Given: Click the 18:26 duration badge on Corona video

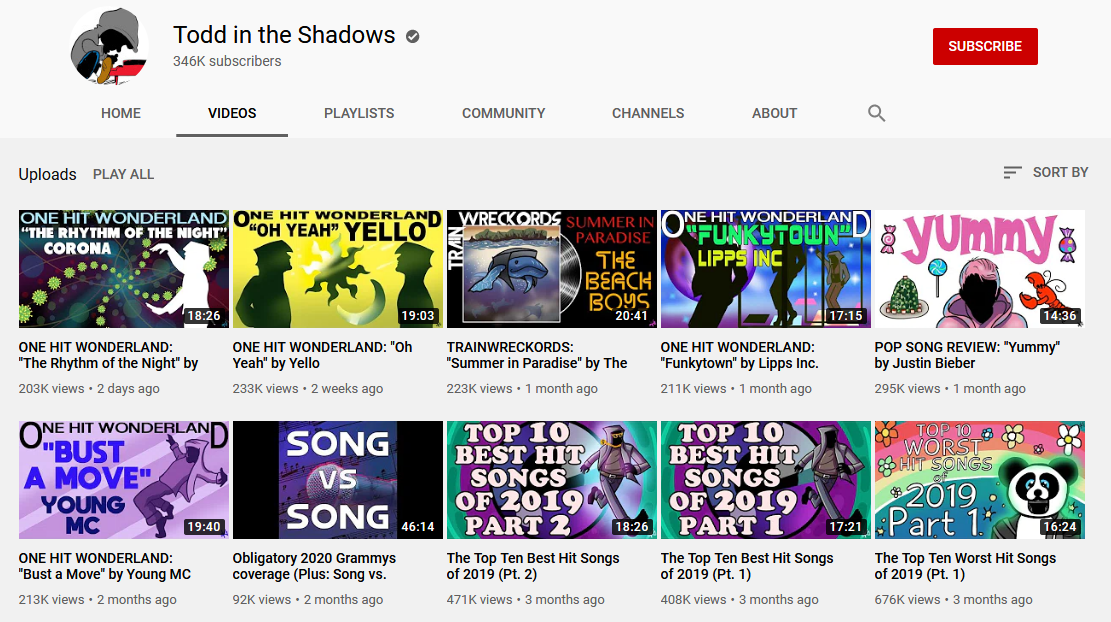Looking at the screenshot, I should point(203,316).
